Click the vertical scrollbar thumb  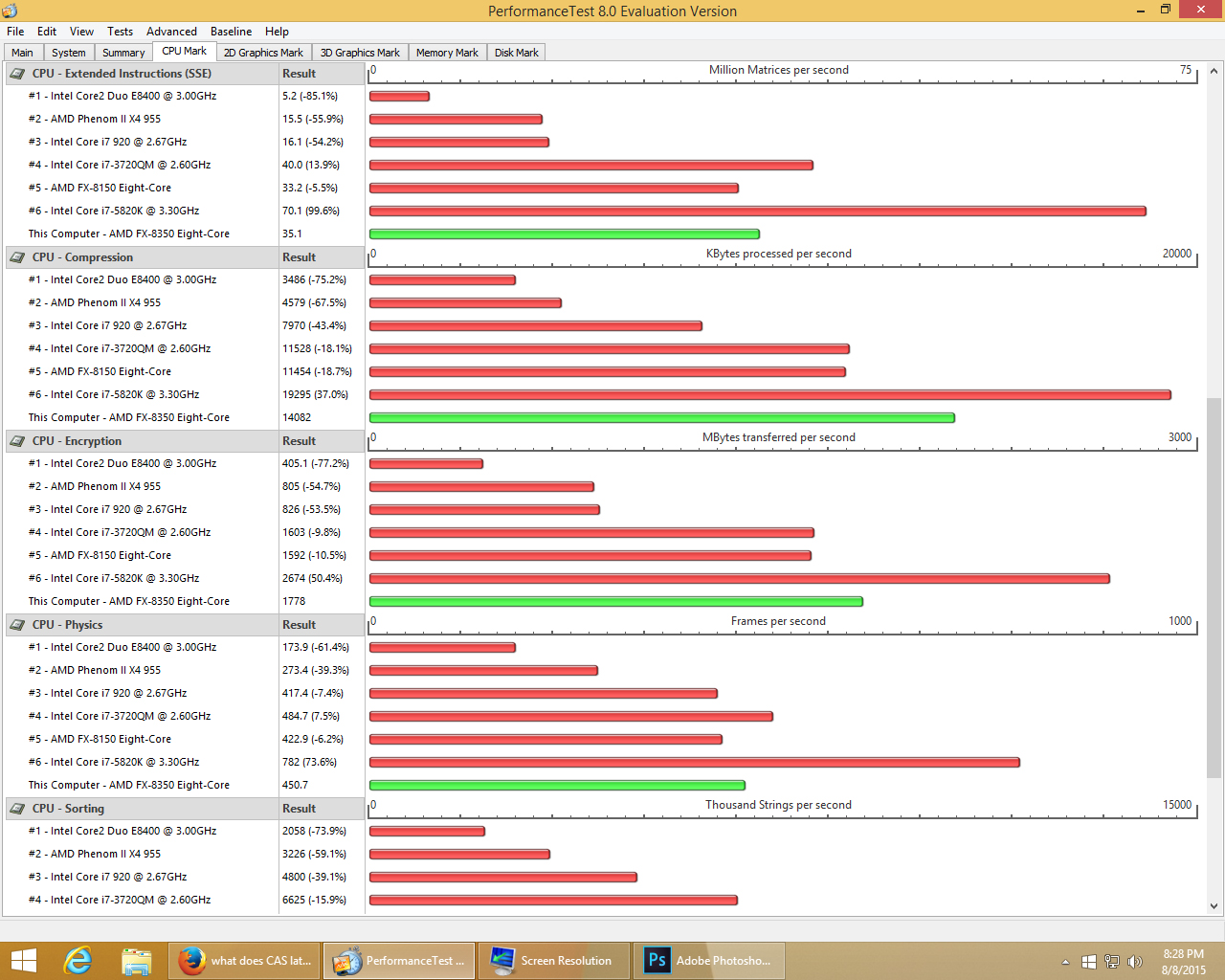[x=1214, y=588]
